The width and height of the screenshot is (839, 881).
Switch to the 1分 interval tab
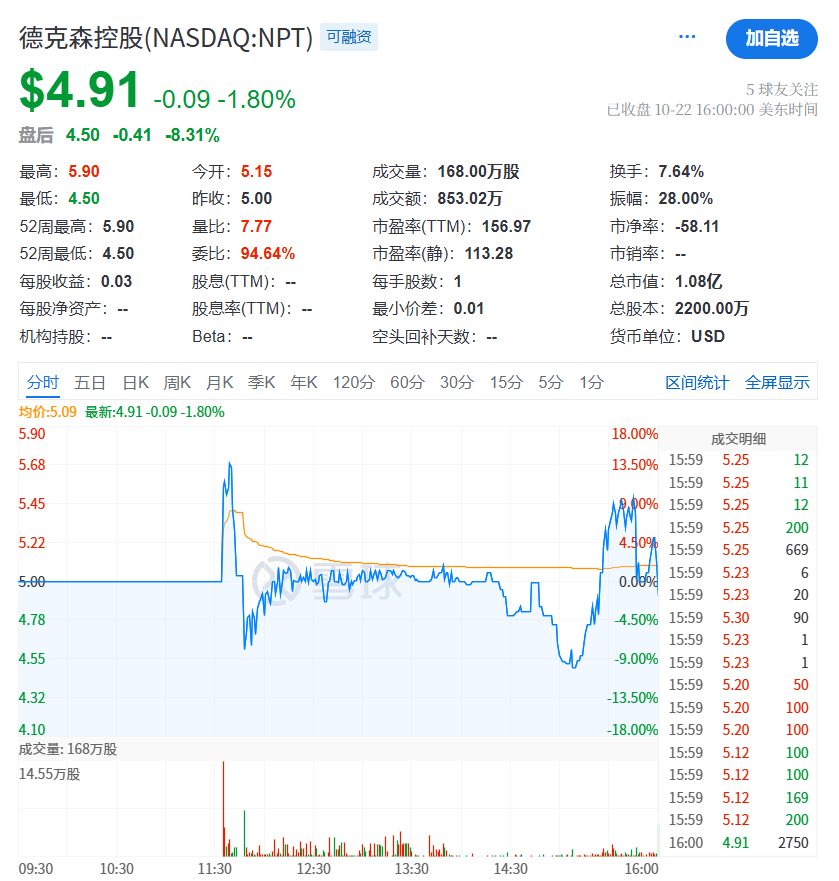coord(592,382)
